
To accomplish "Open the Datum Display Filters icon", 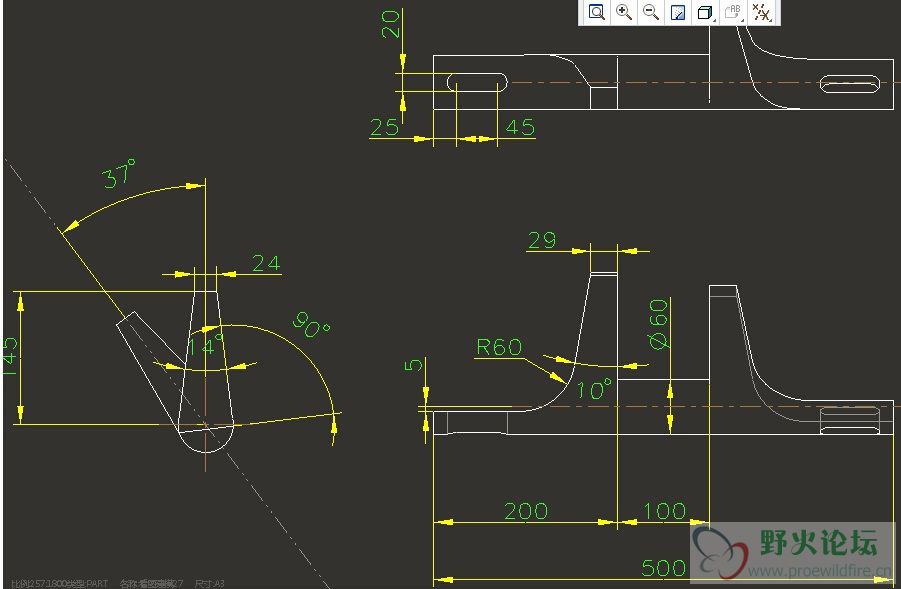I will 762,12.
